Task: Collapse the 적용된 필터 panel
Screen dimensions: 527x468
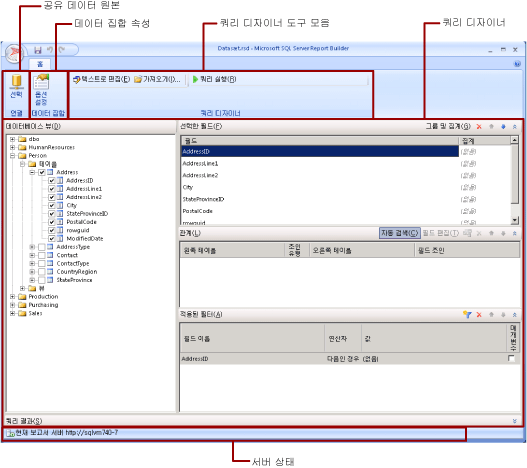Action: coord(515,315)
